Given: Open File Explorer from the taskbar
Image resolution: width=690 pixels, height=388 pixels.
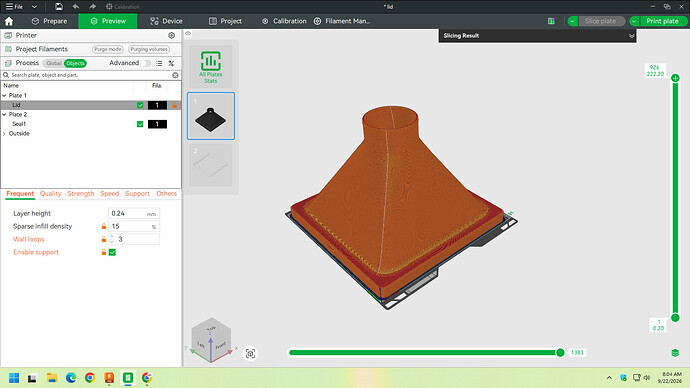Looking at the screenshot, I should coord(52,378).
